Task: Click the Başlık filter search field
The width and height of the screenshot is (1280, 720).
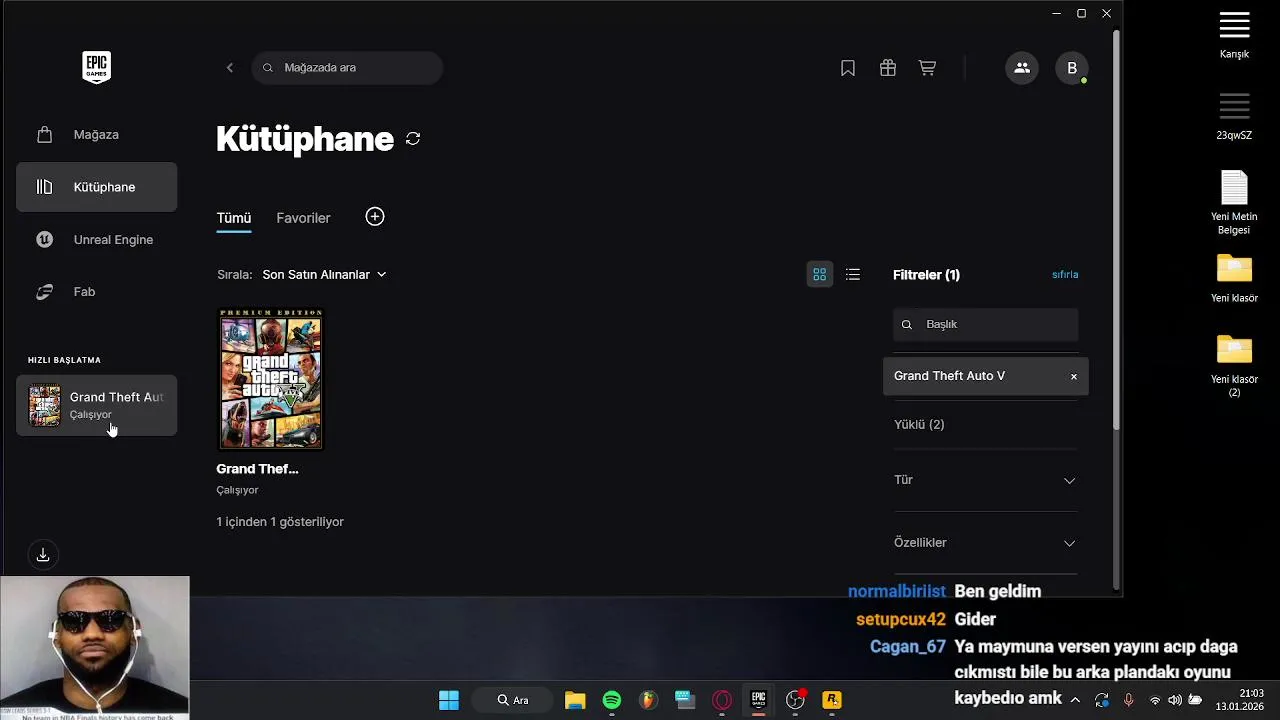Action: coord(985,324)
